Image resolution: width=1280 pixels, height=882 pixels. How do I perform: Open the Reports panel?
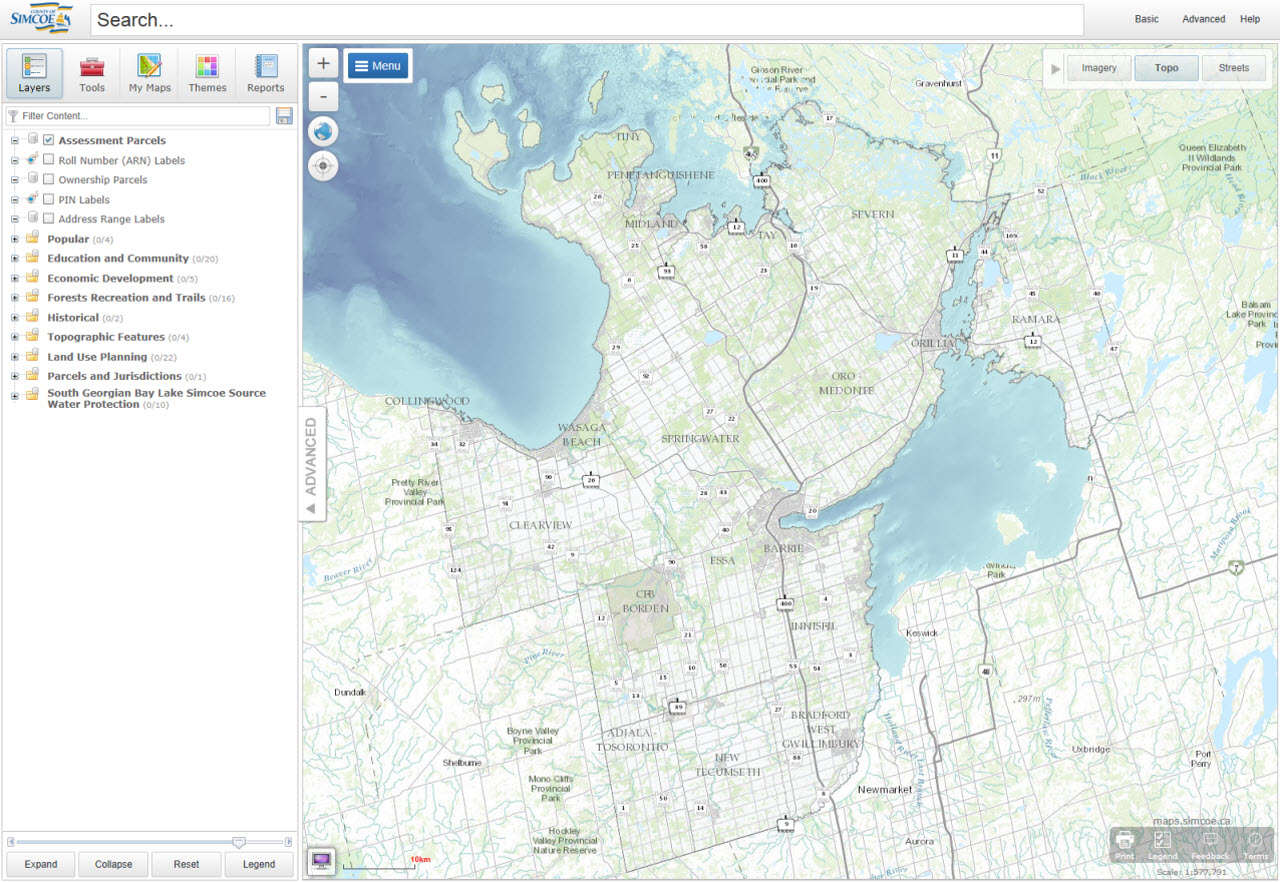tap(266, 74)
